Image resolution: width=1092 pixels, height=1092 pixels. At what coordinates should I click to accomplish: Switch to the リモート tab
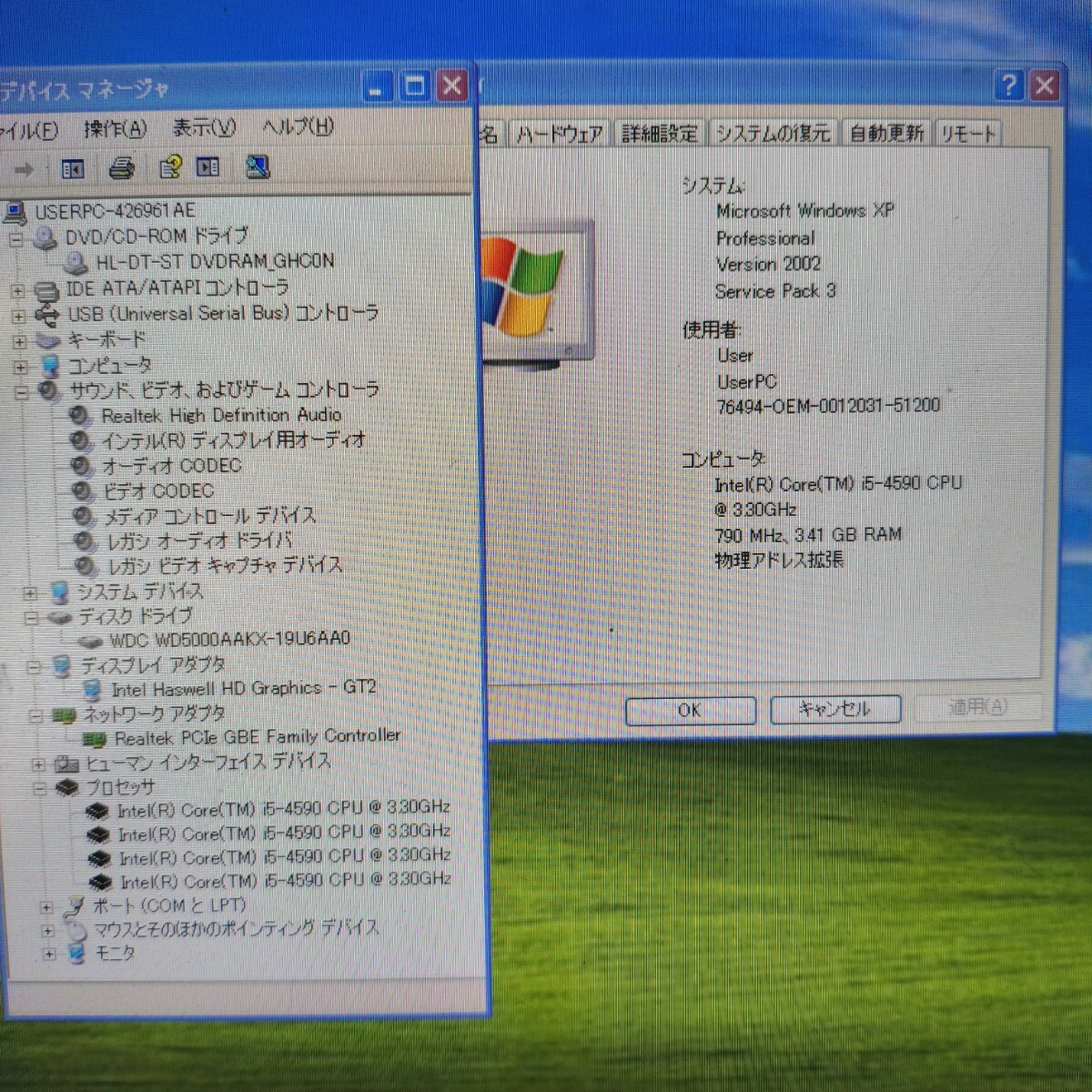pos(968,134)
